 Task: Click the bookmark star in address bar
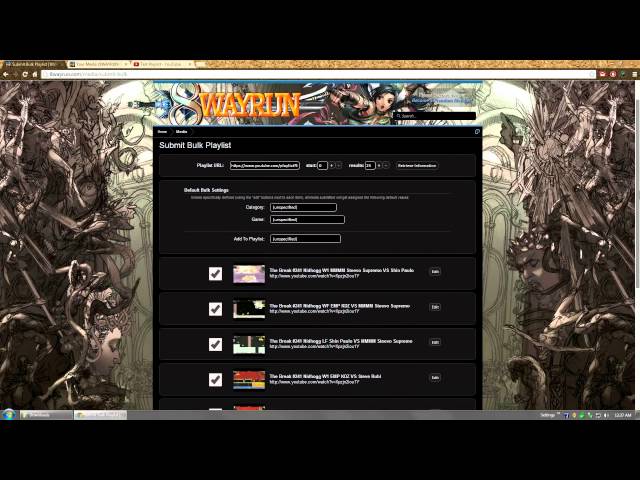click(x=592, y=74)
